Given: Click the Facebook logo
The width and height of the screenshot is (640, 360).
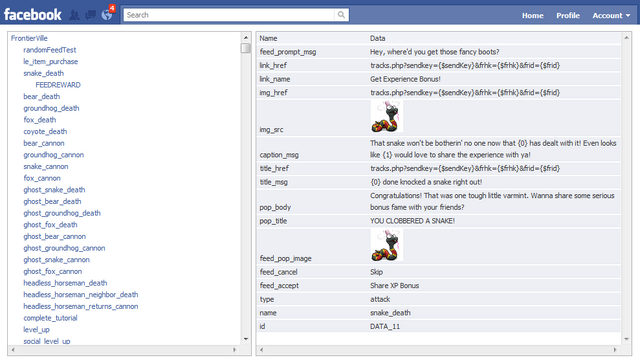Looking at the screenshot, I should pos(33,15).
